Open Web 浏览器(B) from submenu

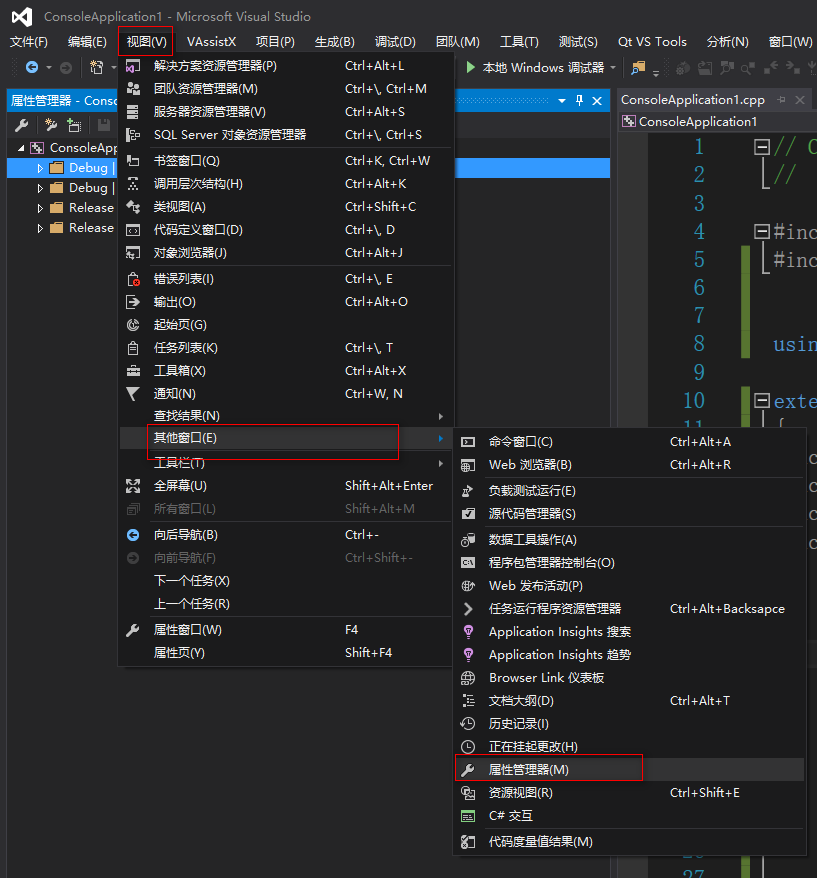pos(629,465)
